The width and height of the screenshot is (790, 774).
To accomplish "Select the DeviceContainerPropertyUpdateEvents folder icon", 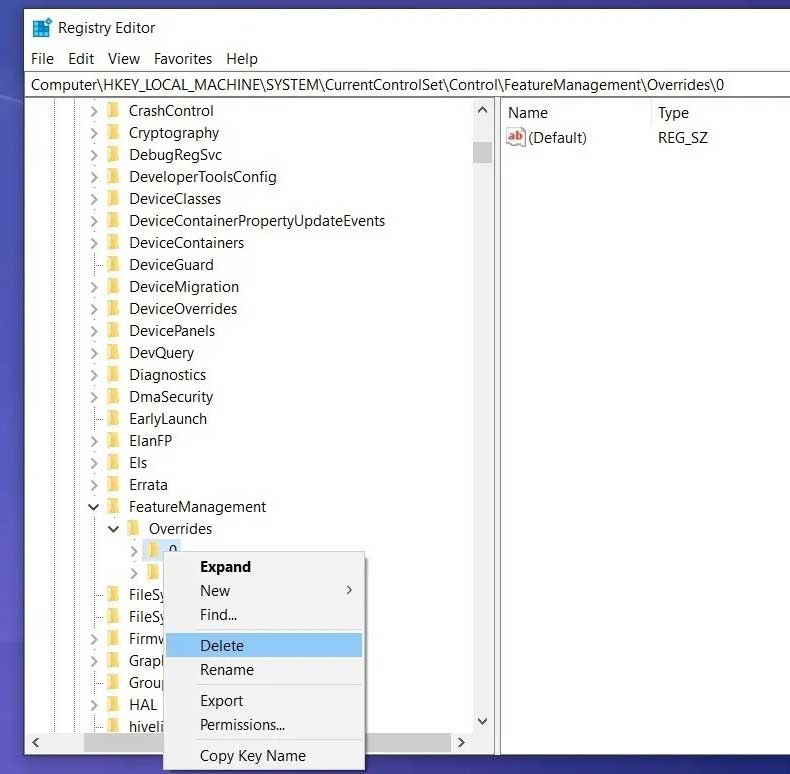I will (114, 220).
